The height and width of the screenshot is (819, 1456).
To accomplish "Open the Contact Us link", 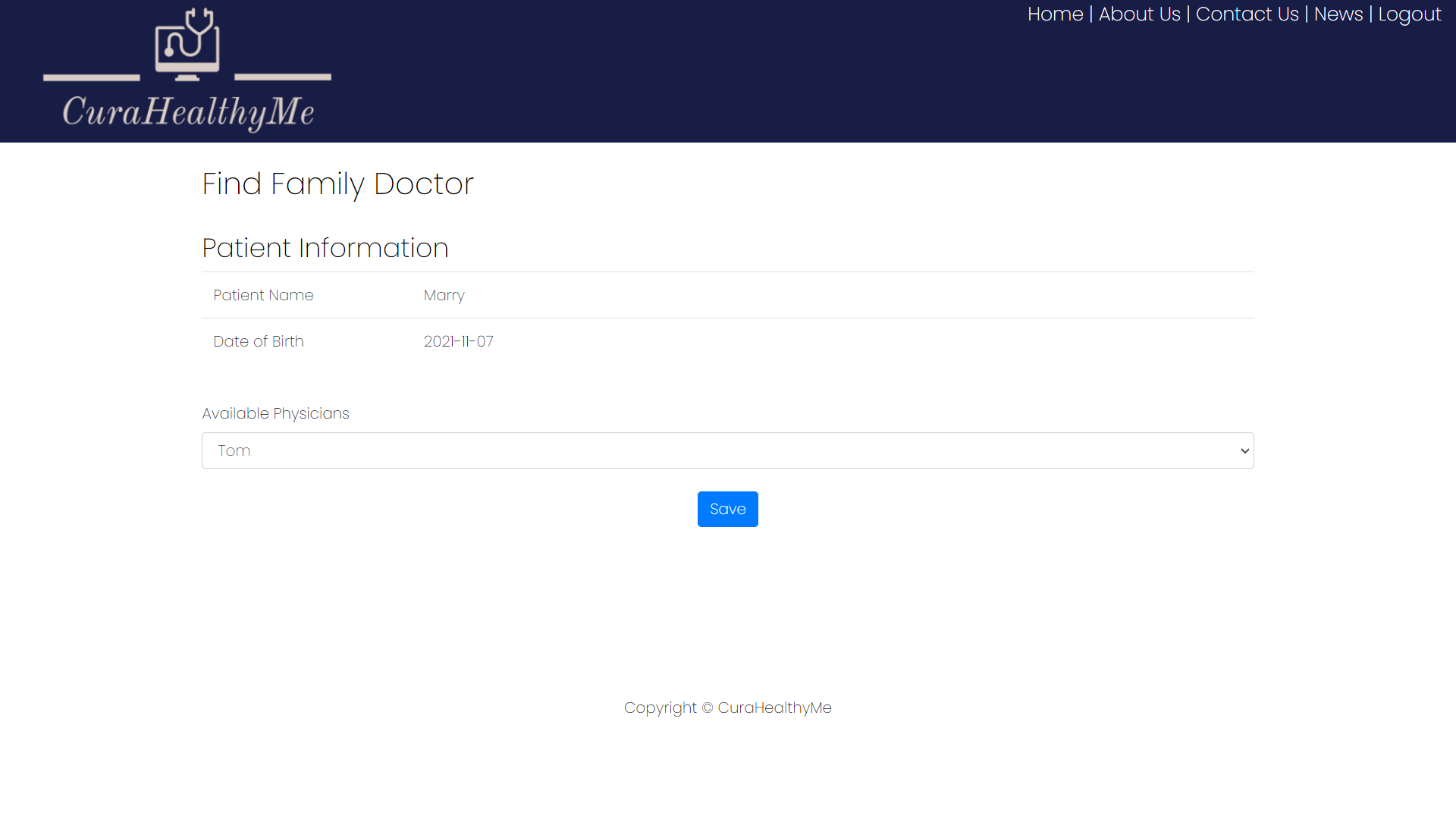I will tap(1247, 14).
